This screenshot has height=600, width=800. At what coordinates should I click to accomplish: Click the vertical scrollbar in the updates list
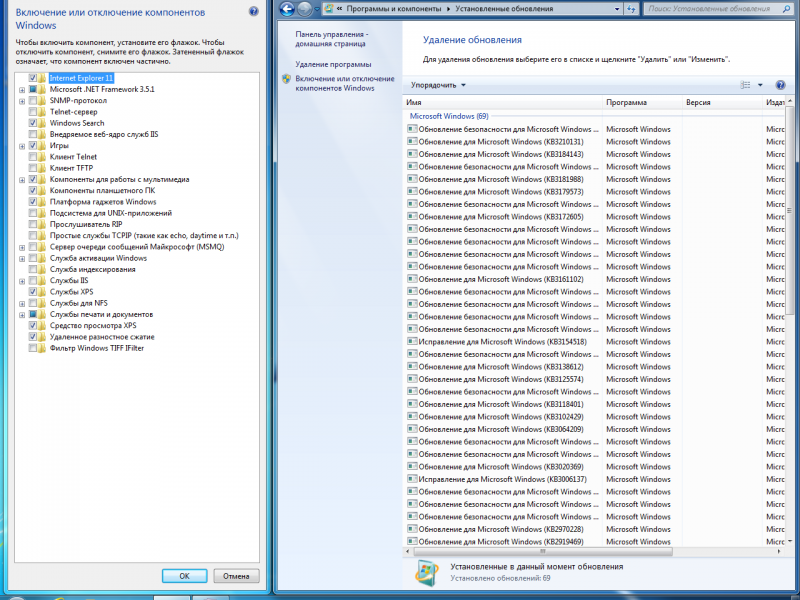click(x=790, y=211)
